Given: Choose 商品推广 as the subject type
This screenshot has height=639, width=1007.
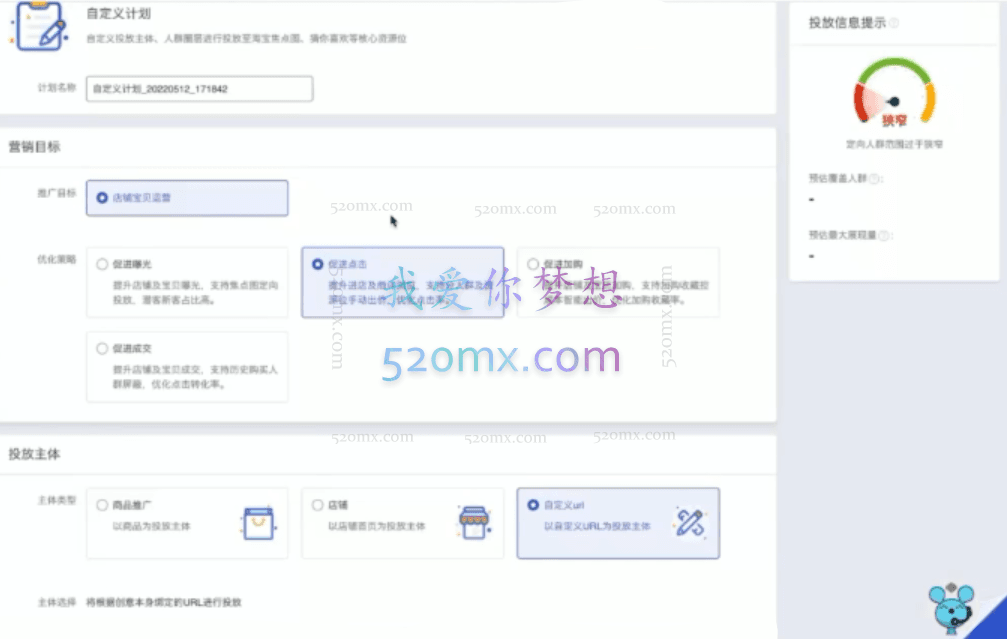Looking at the screenshot, I should tap(102, 504).
